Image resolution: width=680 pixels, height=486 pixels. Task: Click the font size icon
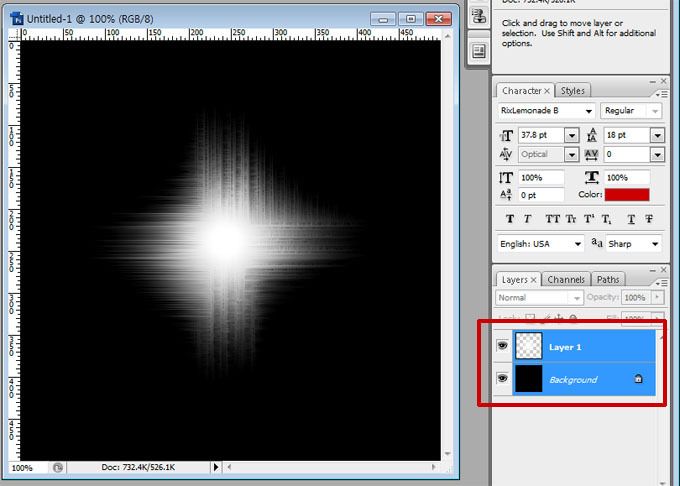click(x=506, y=136)
